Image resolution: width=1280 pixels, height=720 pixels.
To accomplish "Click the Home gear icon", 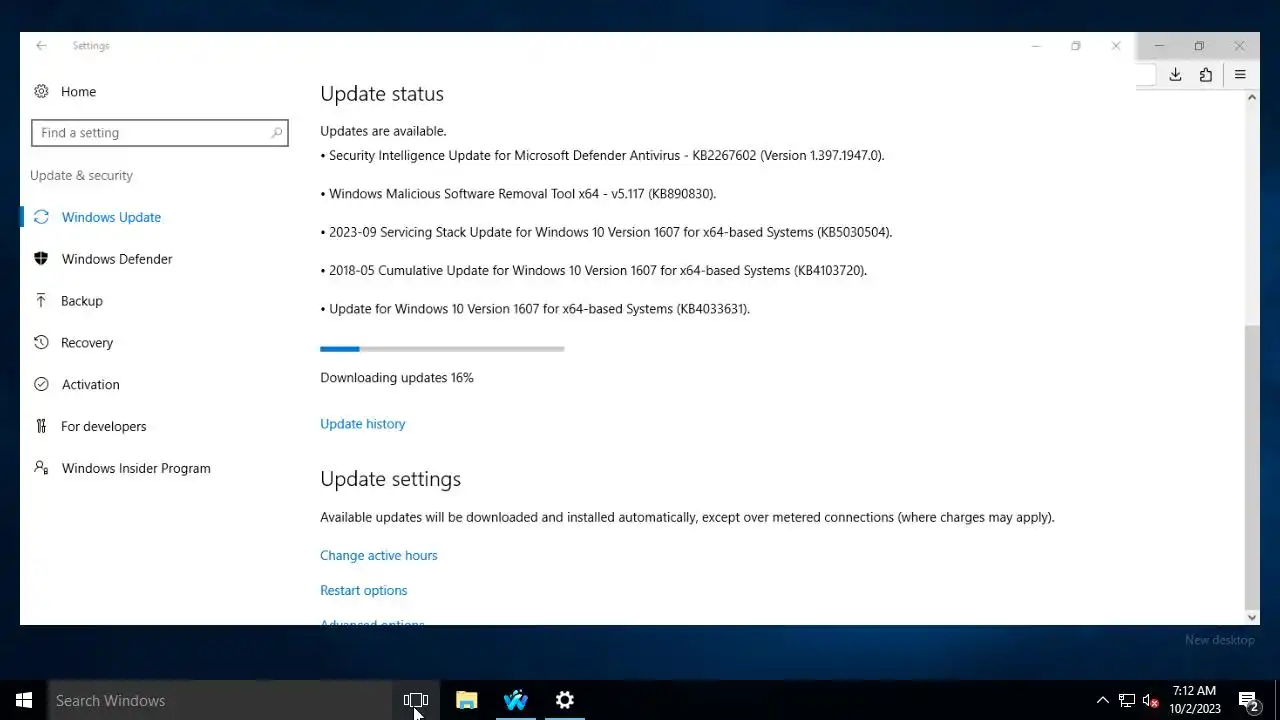I will tap(41, 91).
